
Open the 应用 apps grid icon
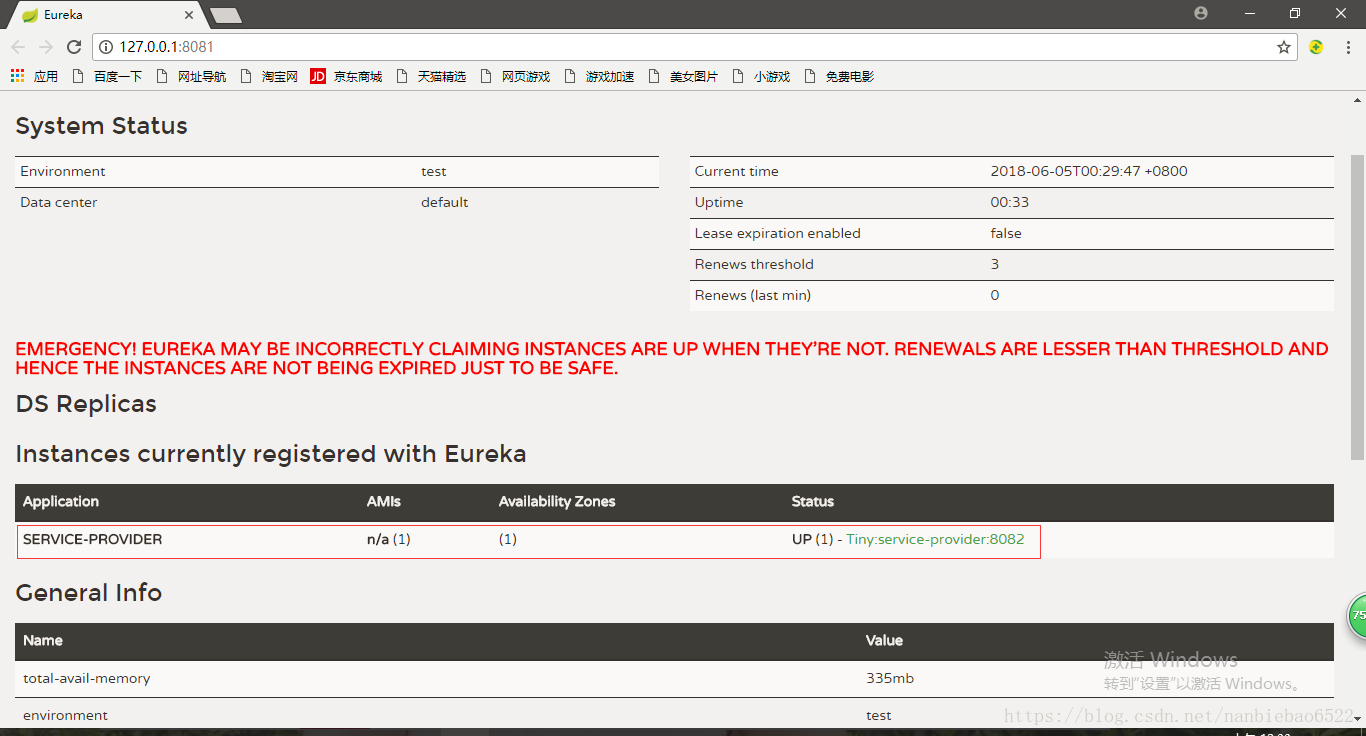(x=17, y=76)
